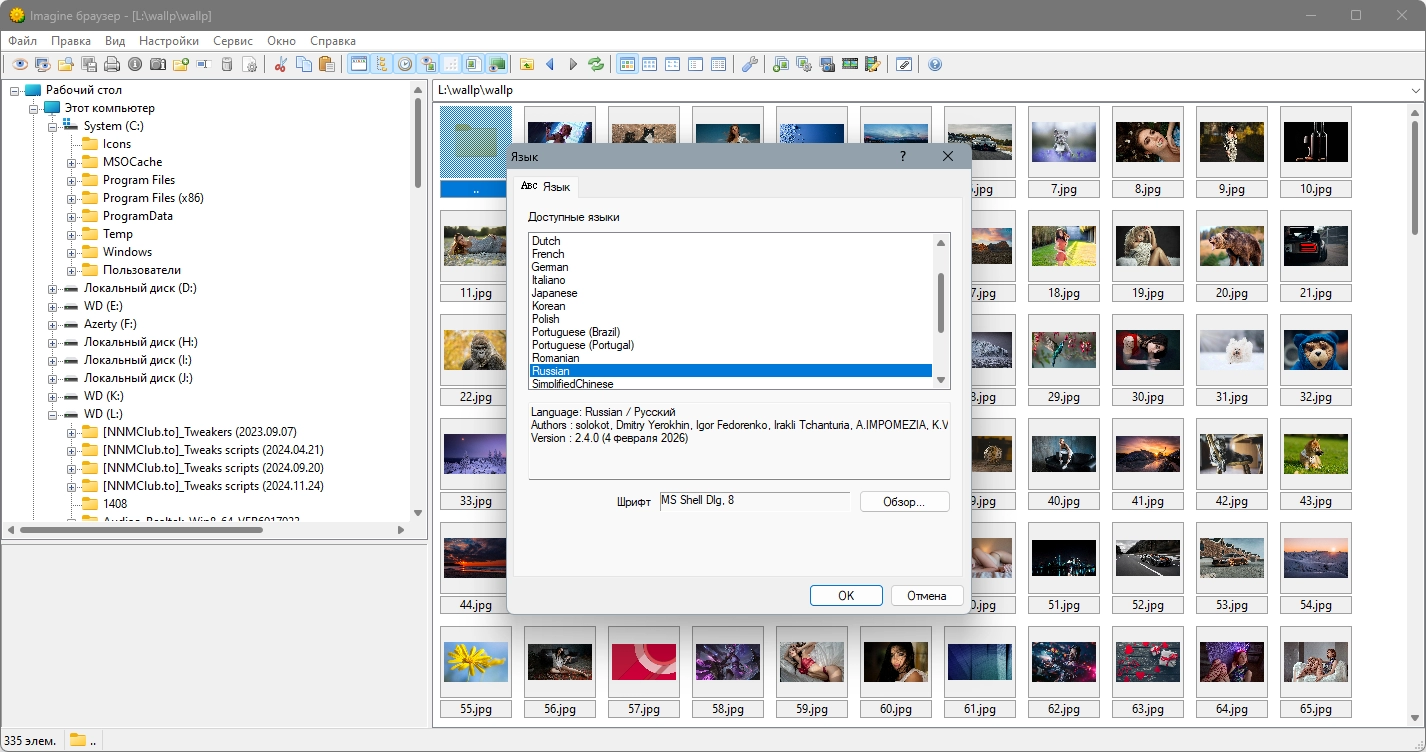Click the floppy disk save icon
This screenshot has height=752, width=1426.
point(88,64)
